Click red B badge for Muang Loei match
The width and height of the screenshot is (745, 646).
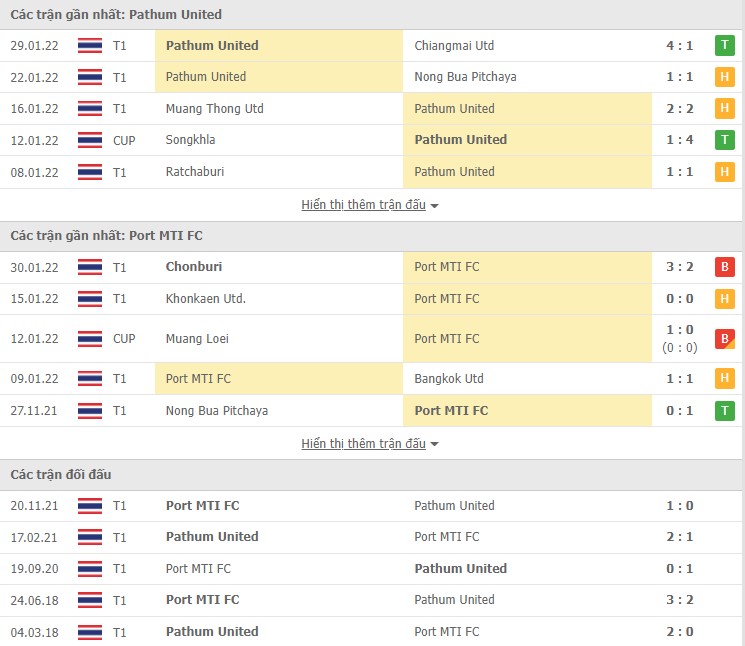coord(724,338)
